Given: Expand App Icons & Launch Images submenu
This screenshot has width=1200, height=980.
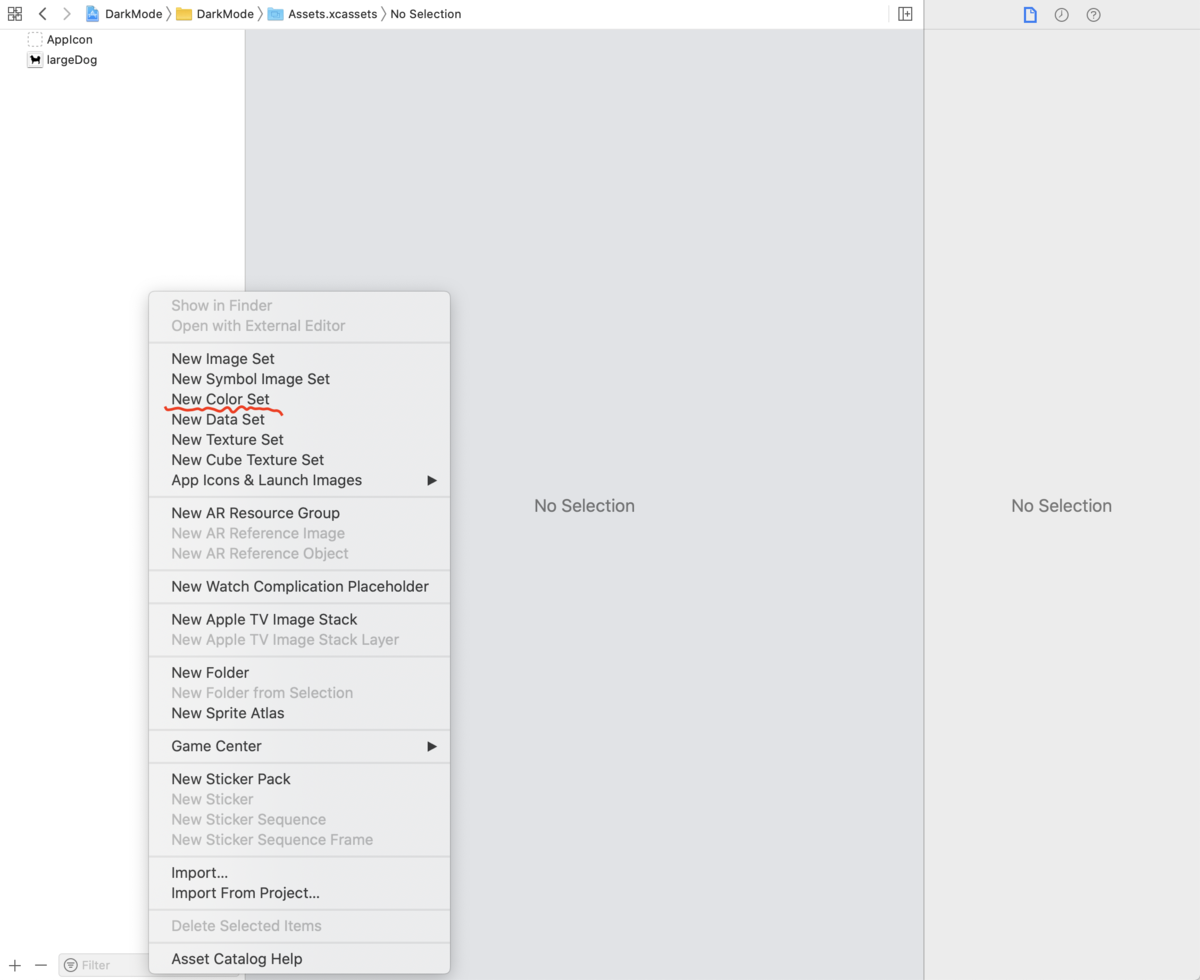Looking at the screenshot, I should point(299,480).
